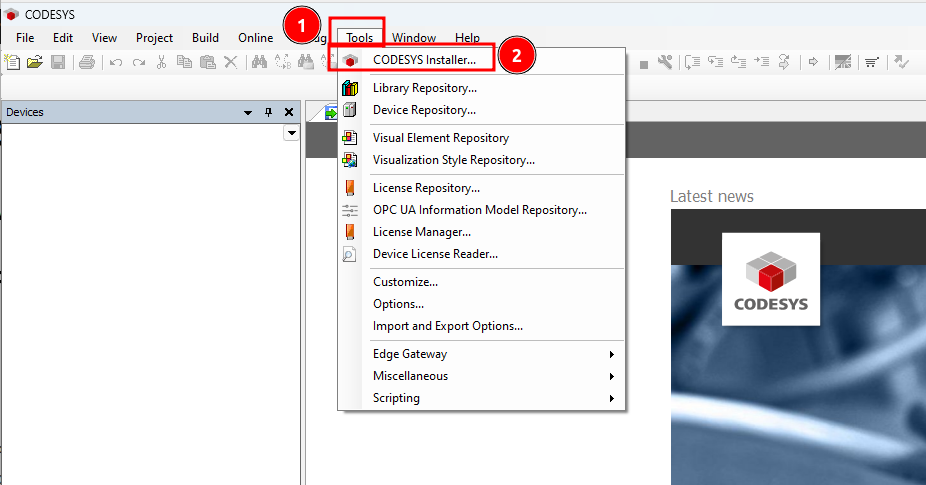926x485 pixels.
Task: Select Device License Reader... entry
Action: (482, 254)
